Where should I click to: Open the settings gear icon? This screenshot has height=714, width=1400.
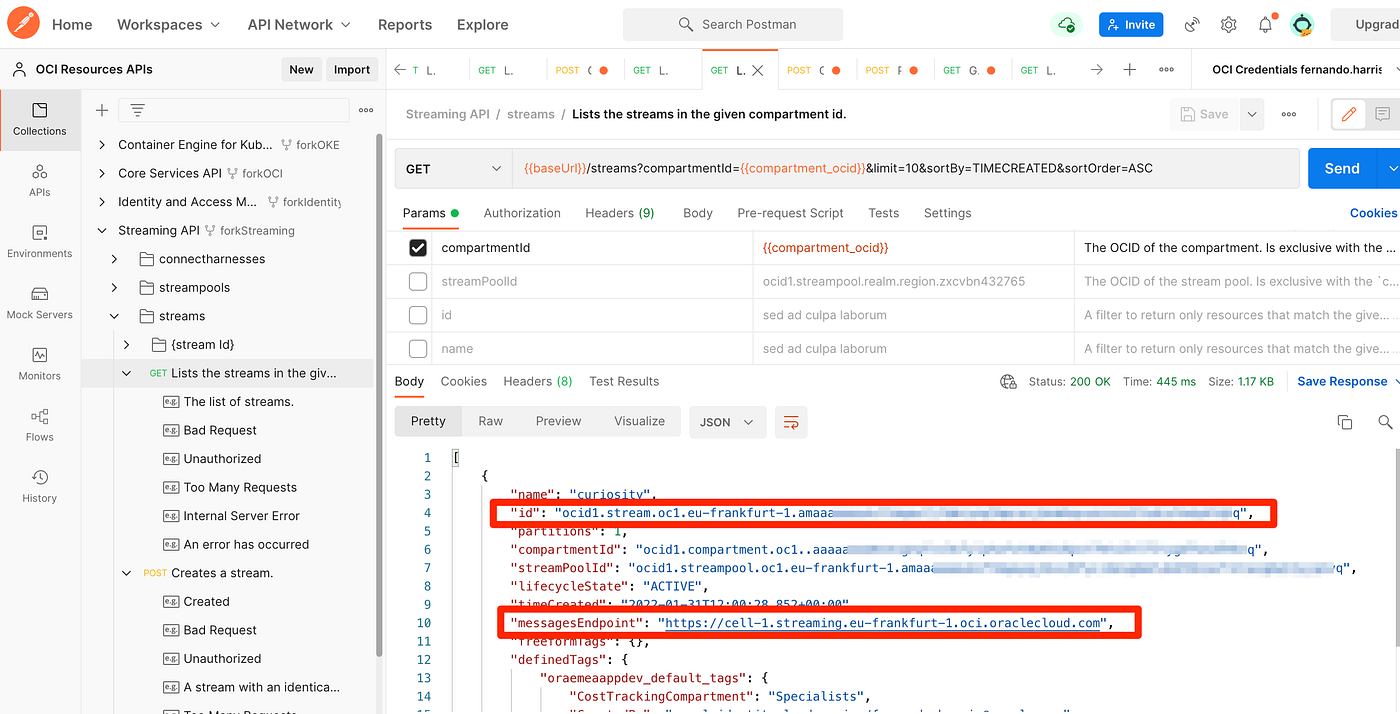(1228, 24)
